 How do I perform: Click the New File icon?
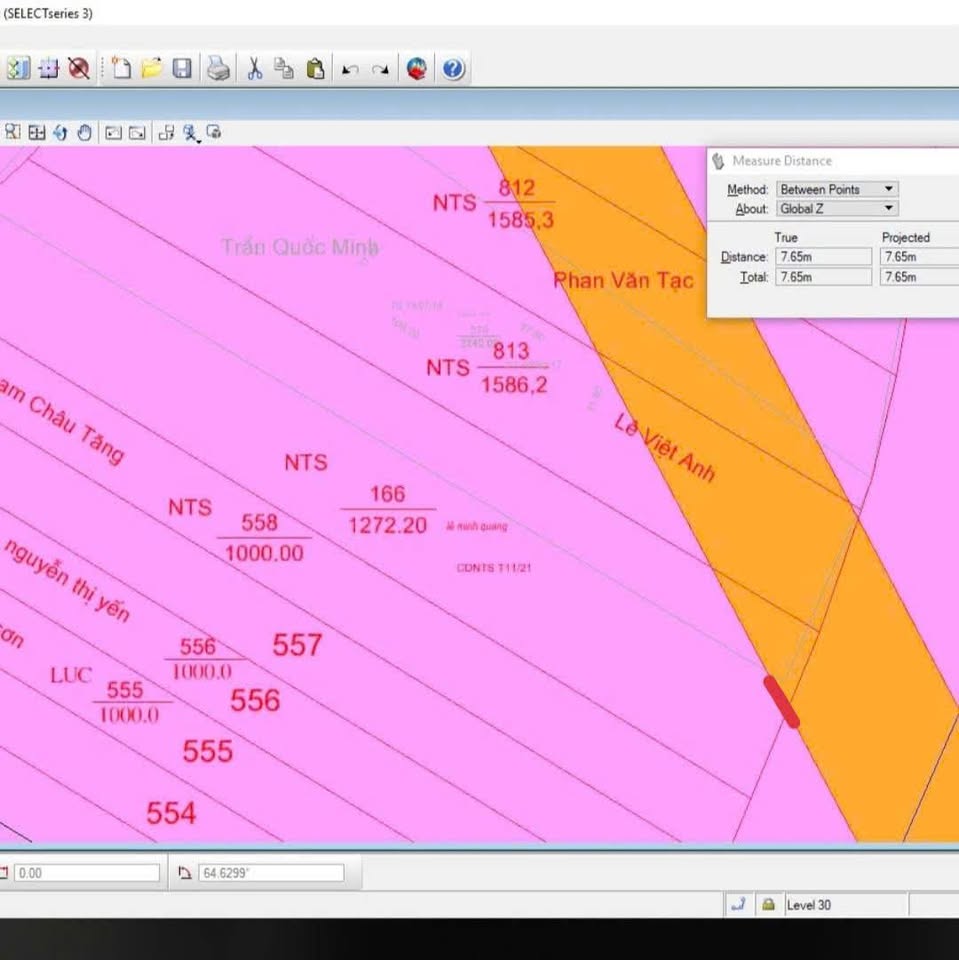121,69
